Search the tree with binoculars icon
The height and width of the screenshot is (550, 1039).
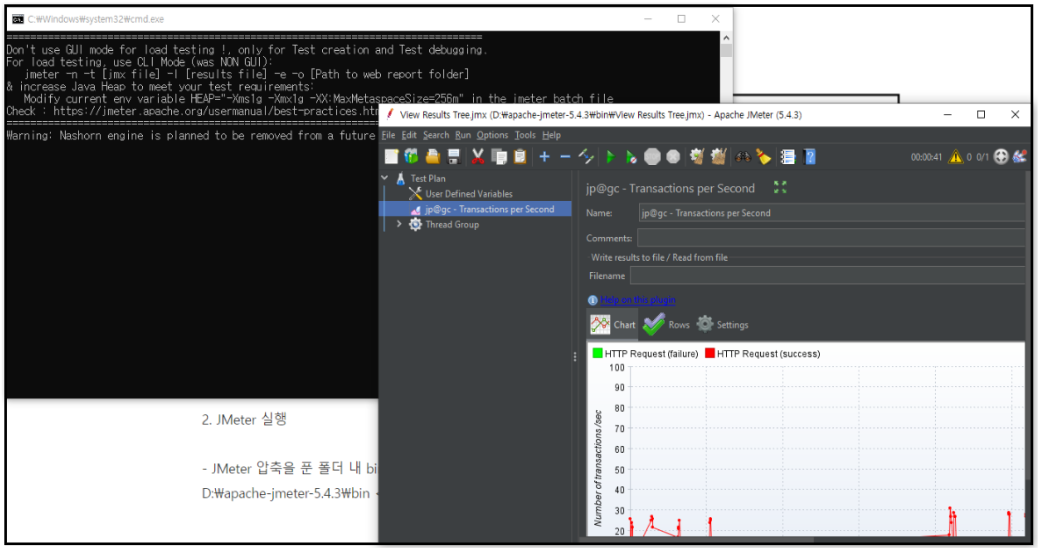743,157
